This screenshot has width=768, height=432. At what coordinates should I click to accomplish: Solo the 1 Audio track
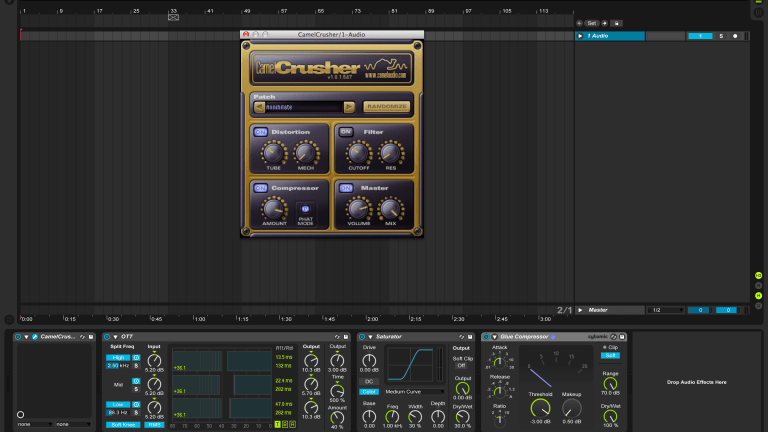[x=721, y=36]
